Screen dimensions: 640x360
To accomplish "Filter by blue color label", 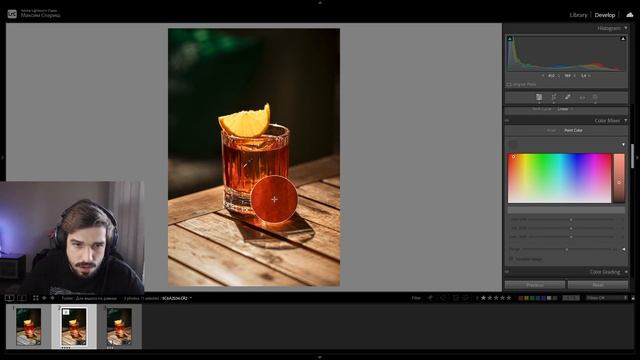I will (538, 298).
